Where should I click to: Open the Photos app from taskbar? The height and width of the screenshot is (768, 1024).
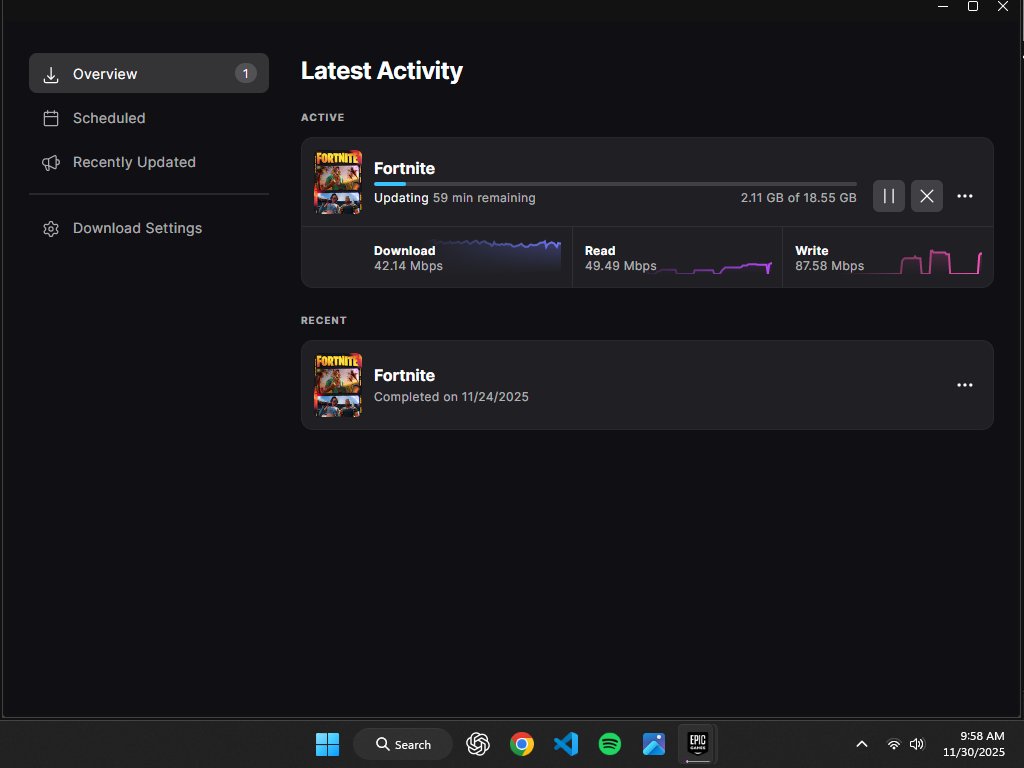pyautogui.click(x=654, y=744)
